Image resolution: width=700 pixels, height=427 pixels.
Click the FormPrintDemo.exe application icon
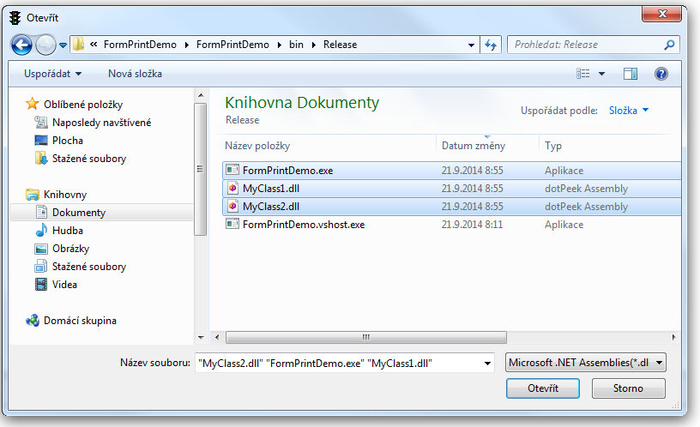tap(232, 170)
